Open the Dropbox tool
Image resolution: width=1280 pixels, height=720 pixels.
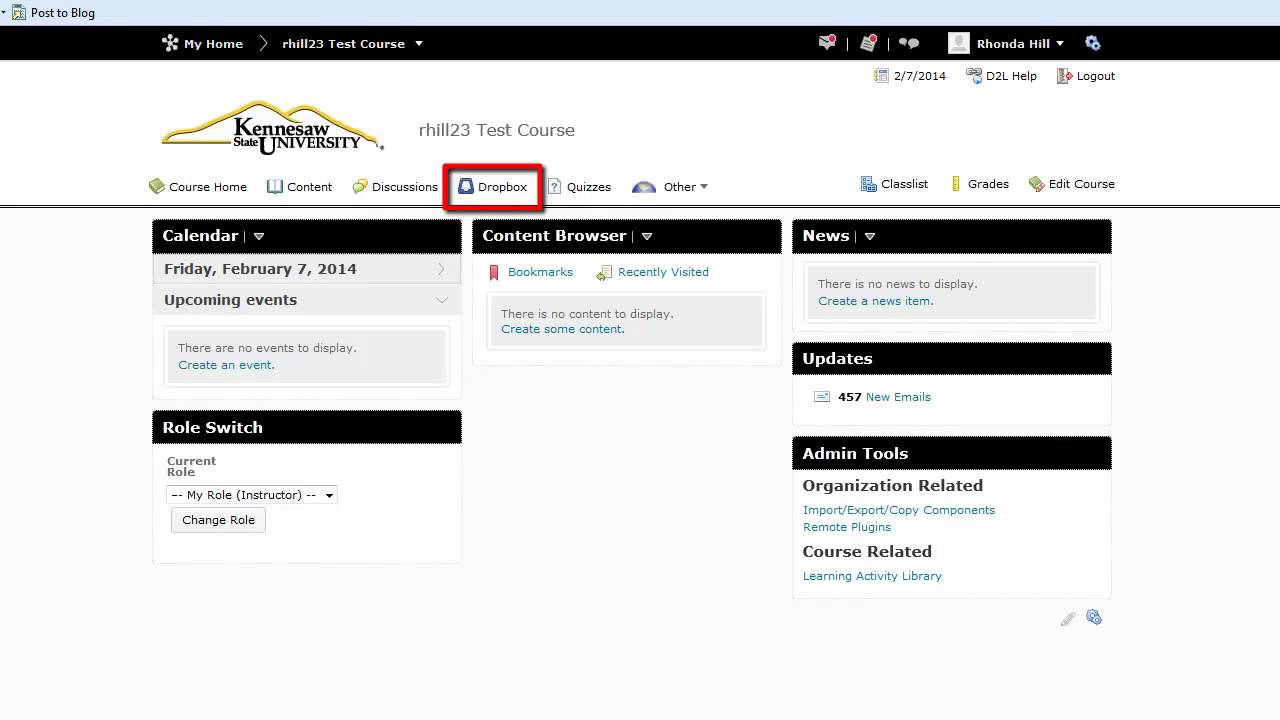coord(492,187)
